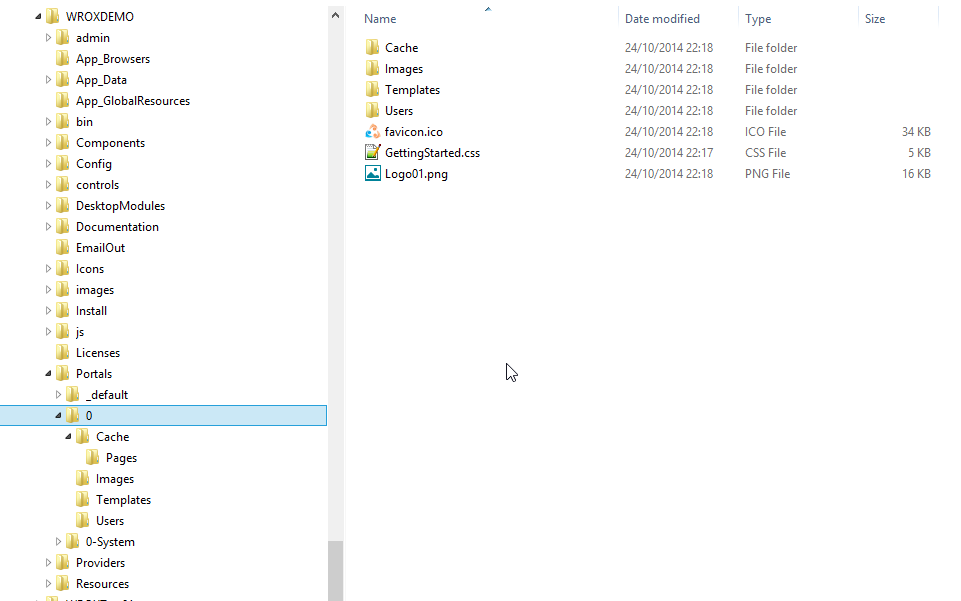Viewport: 961px width, 601px height.
Task: Click the App_GlobalResources folder icon
Action: [63, 100]
